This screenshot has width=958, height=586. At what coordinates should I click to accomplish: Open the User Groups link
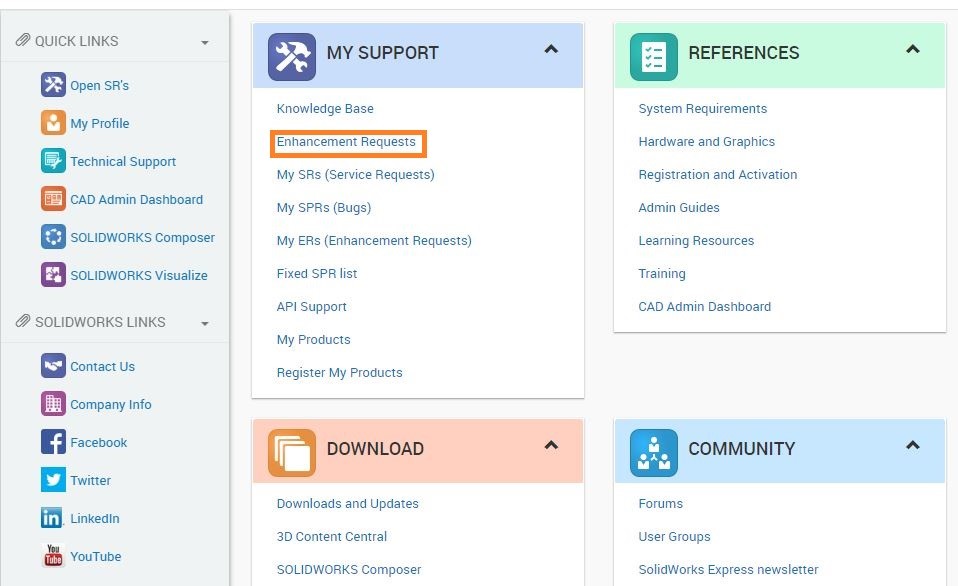[x=675, y=537]
